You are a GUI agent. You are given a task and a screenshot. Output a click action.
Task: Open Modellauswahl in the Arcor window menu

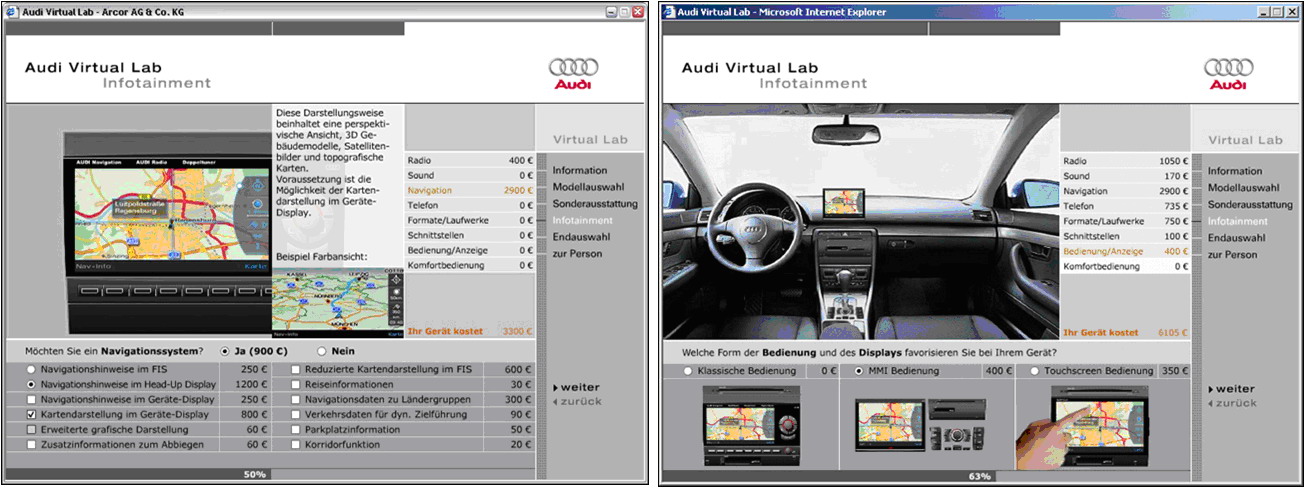point(588,187)
